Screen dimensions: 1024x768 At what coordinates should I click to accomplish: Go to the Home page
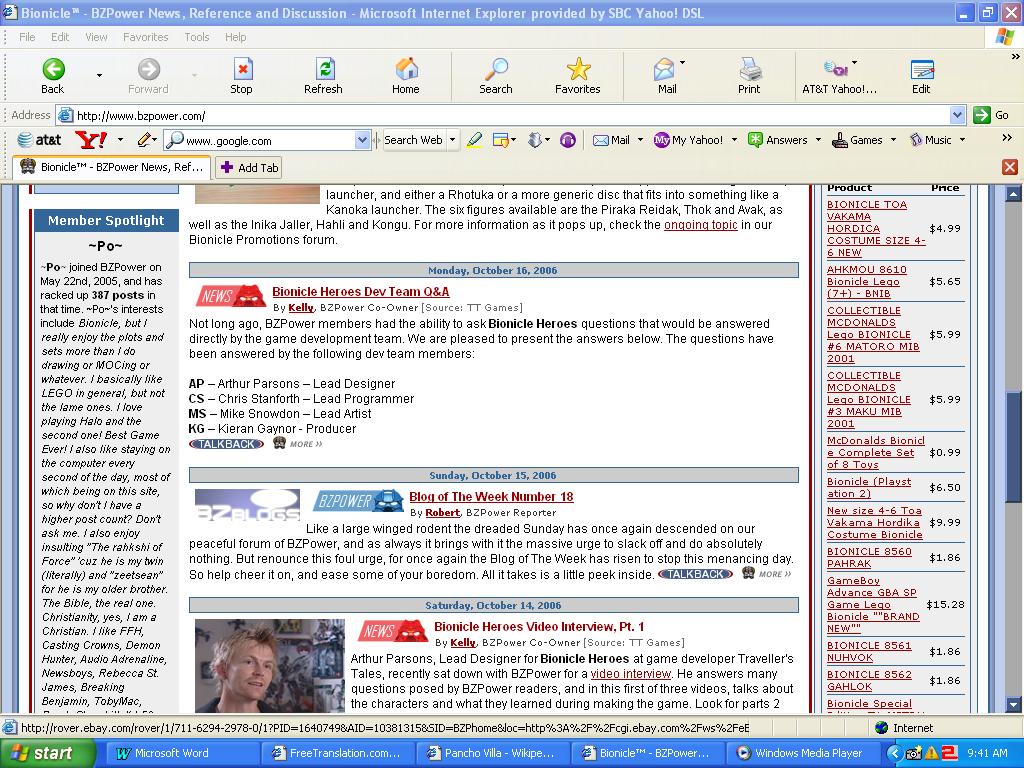[x=406, y=76]
